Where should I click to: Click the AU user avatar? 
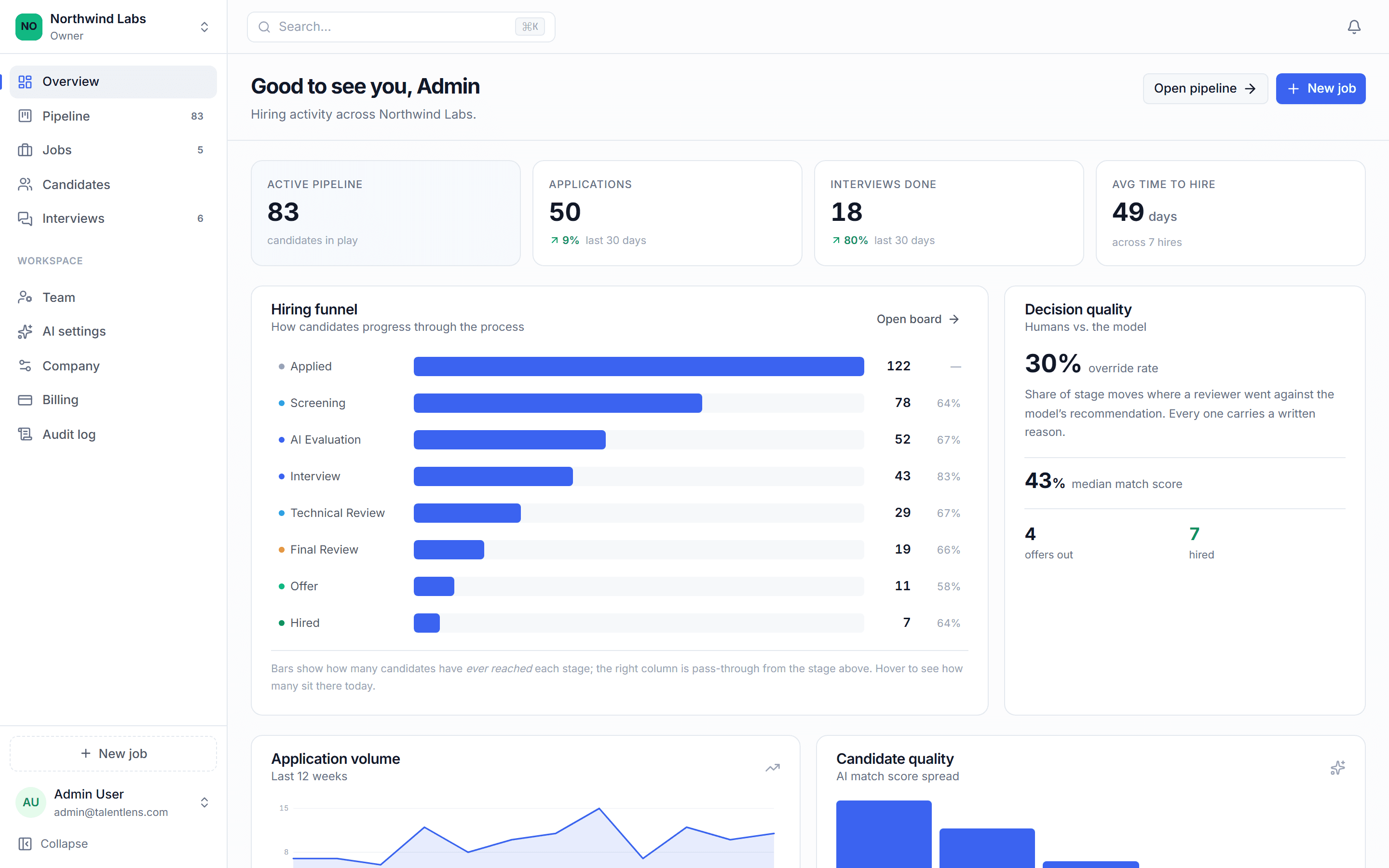coord(30,802)
